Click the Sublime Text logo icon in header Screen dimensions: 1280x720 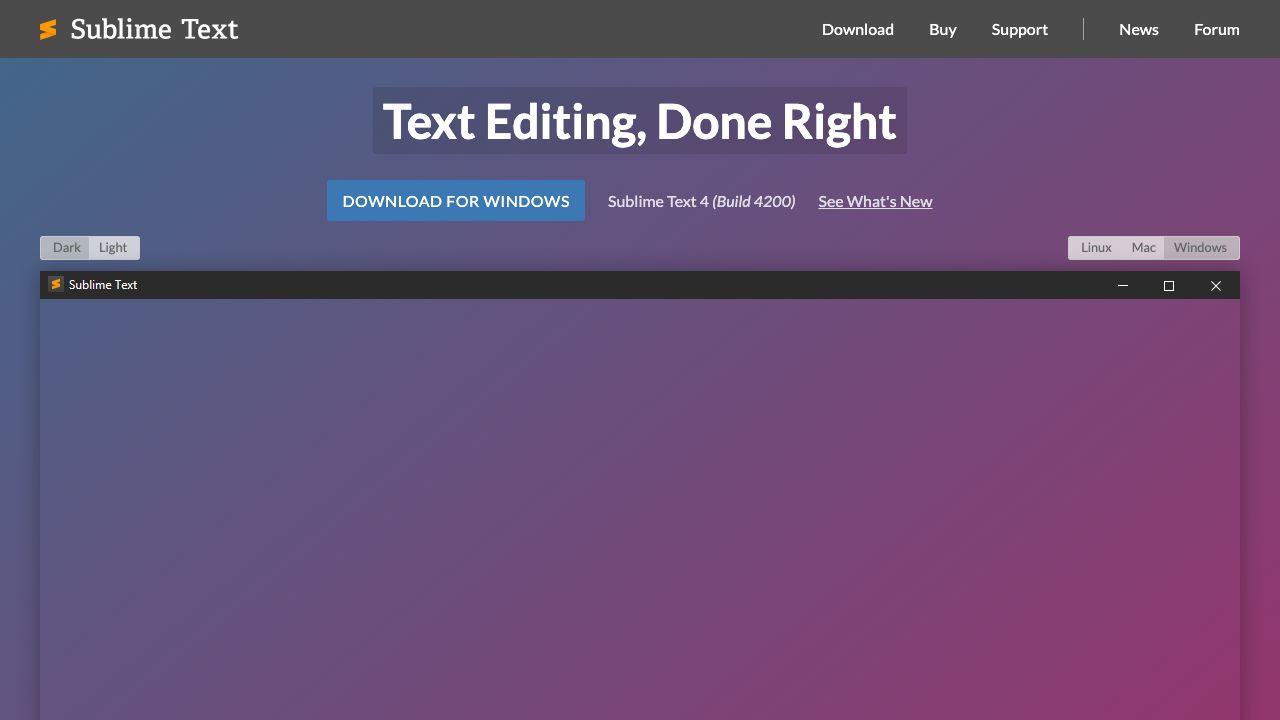pos(48,30)
